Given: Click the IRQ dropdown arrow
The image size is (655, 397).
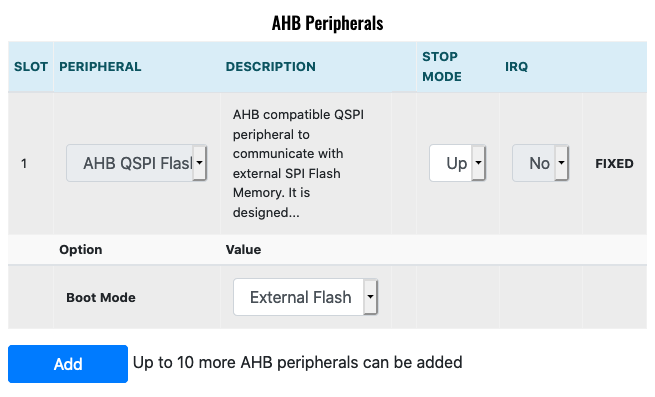Looking at the screenshot, I should click(x=561, y=163).
